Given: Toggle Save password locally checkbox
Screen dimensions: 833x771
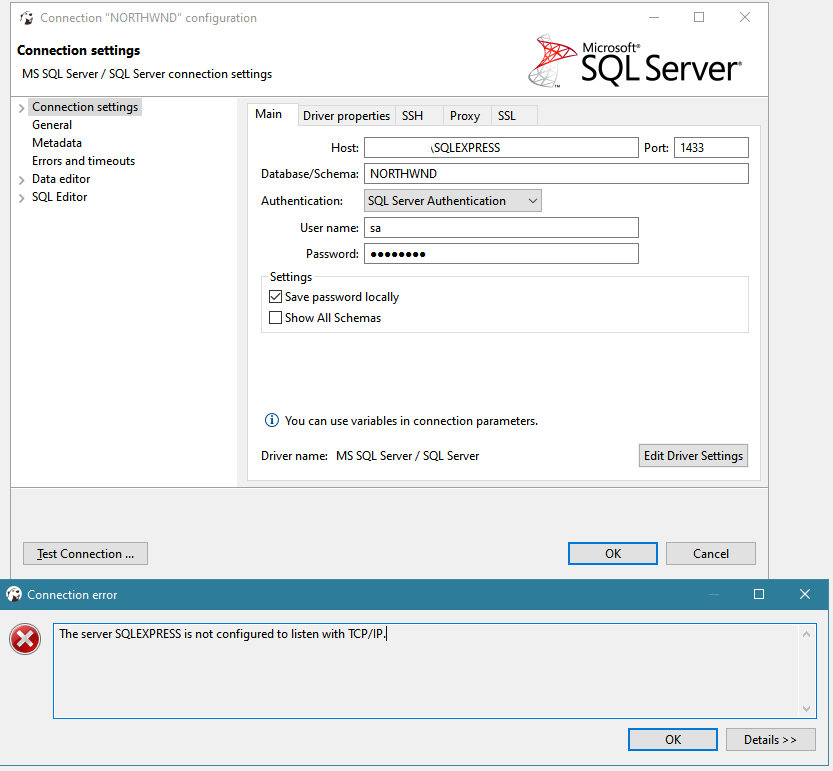Looking at the screenshot, I should click(275, 296).
